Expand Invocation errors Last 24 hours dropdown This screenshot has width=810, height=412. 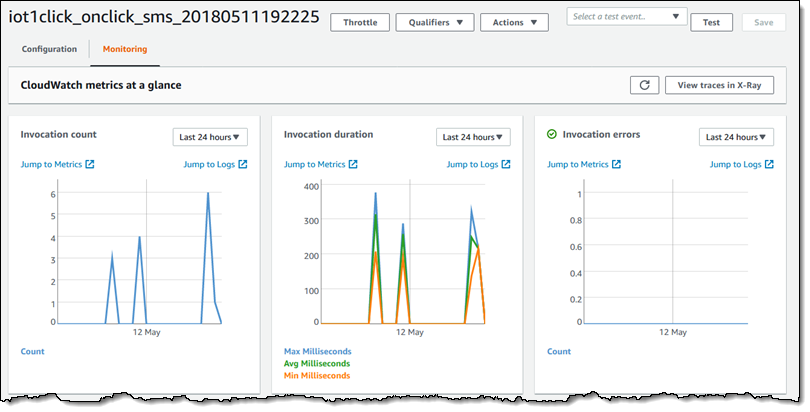click(736, 137)
